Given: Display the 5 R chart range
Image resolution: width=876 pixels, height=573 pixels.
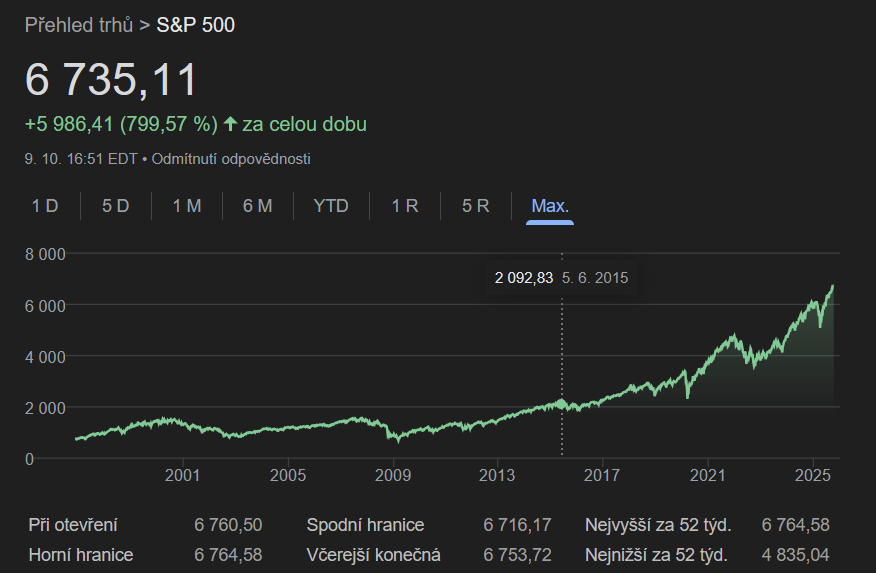Looking at the screenshot, I should (476, 206).
